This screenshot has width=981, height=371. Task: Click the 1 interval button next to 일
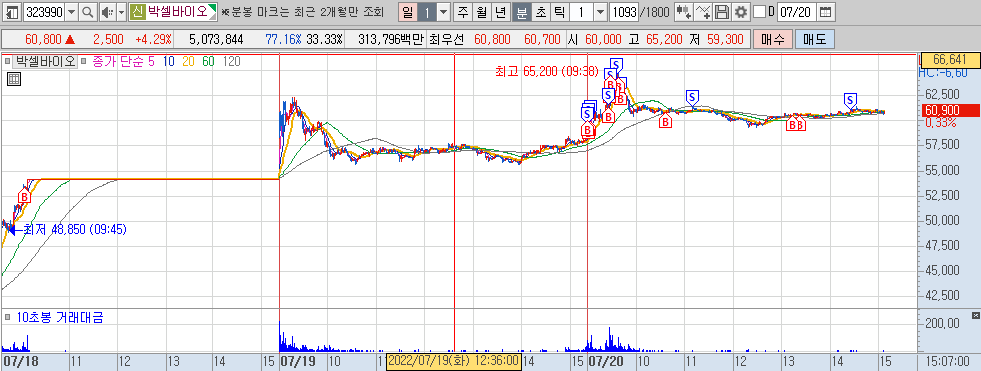426,11
